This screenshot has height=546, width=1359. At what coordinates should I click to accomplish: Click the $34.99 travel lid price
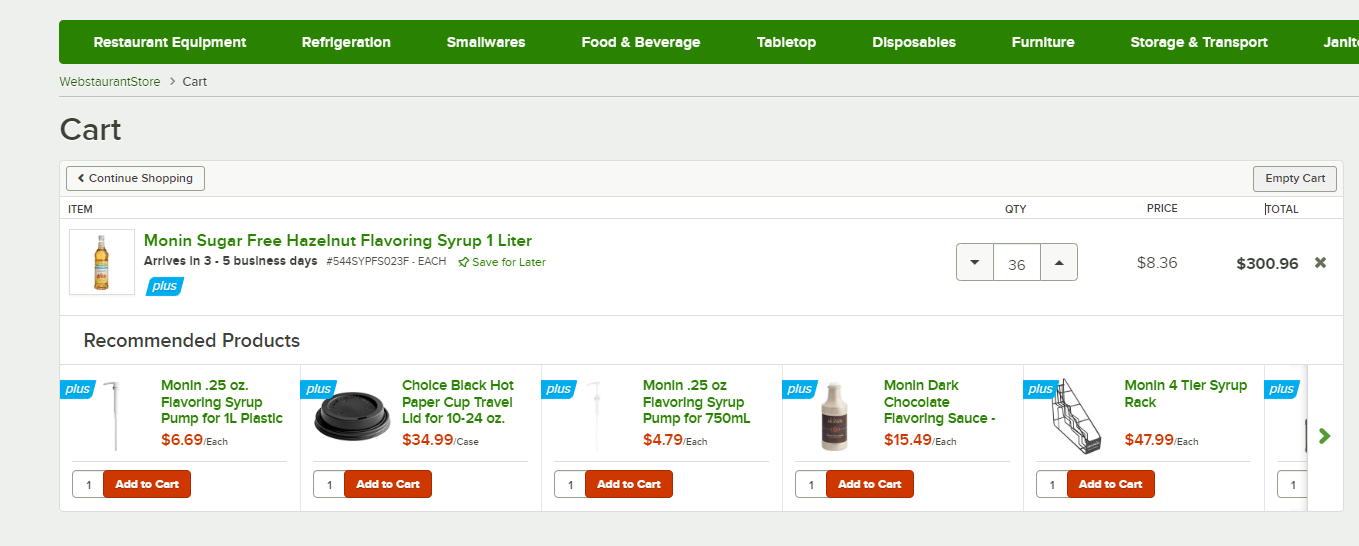coord(427,440)
